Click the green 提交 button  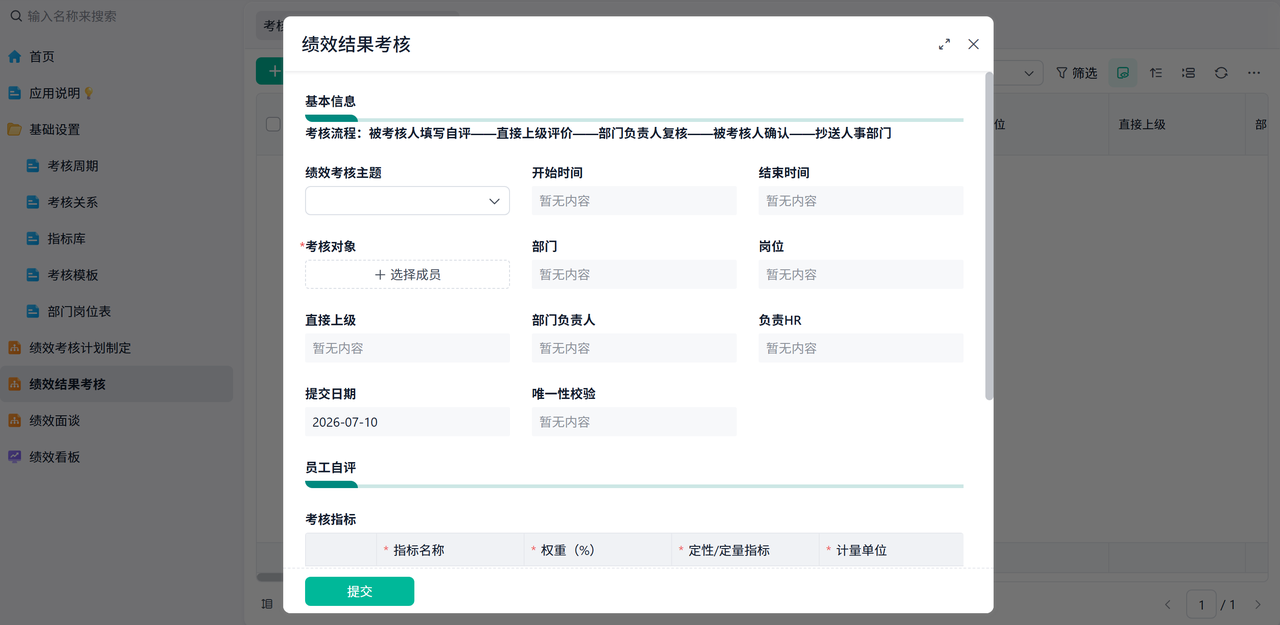(359, 591)
